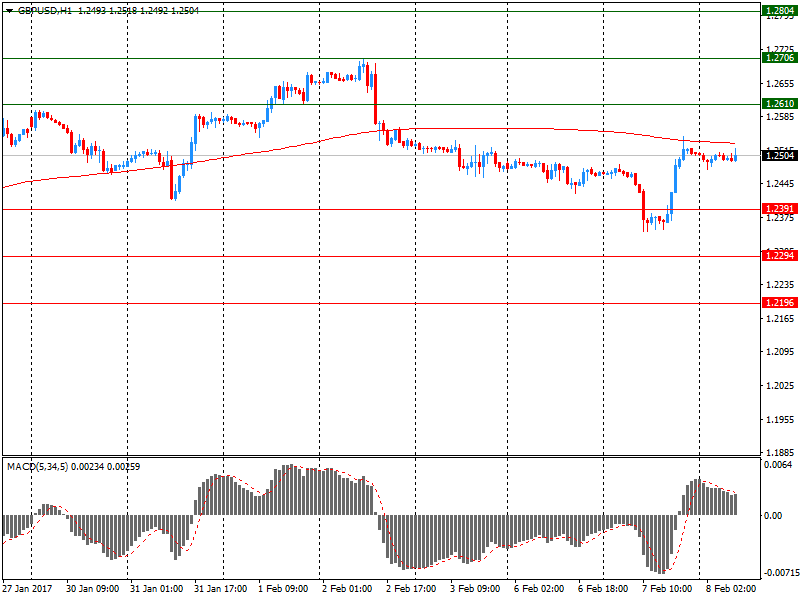Viewport: 800px width, 600px height.
Task: Click the 1.2375 price axis value
Action: pos(781,218)
